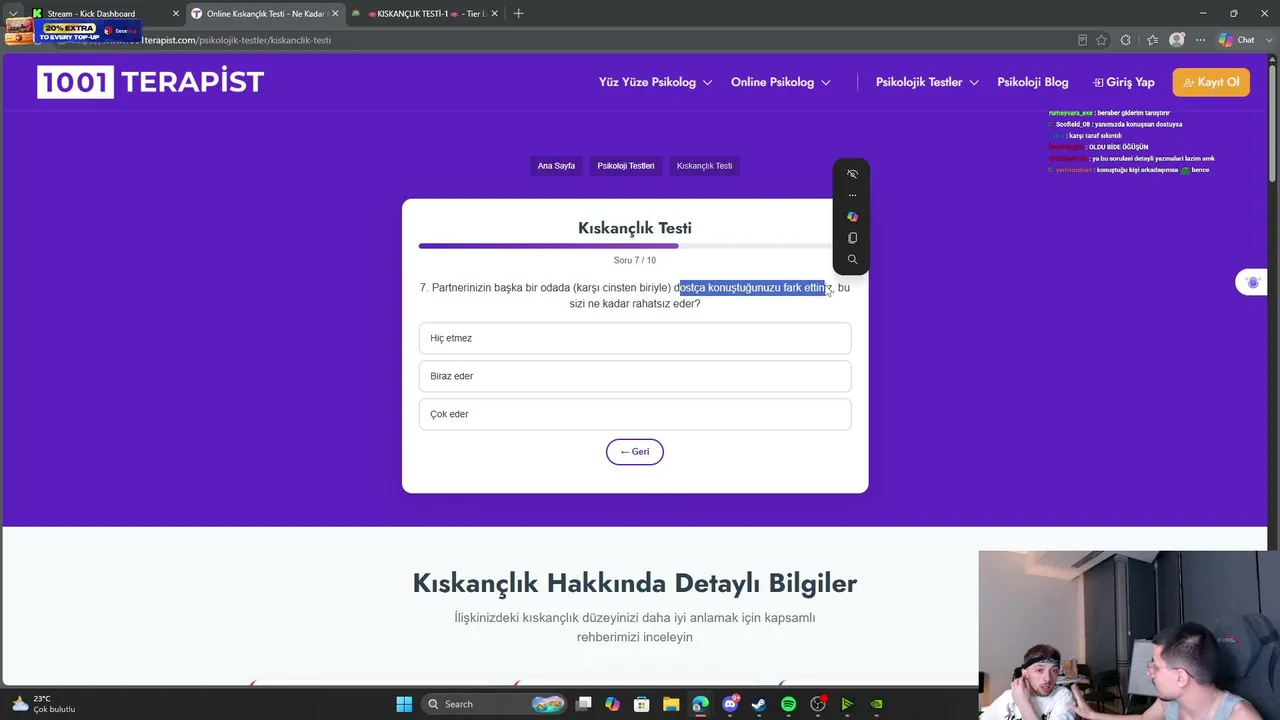Open more options in selection mini toolbar
The height and width of the screenshot is (720, 1280).
(852, 195)
